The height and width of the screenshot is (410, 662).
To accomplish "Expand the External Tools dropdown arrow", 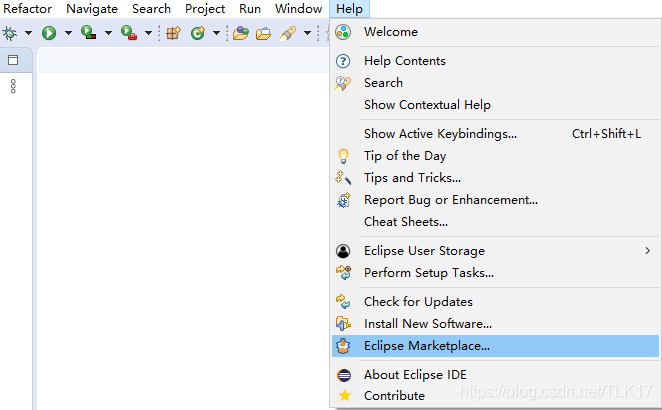I will point(148,33).
